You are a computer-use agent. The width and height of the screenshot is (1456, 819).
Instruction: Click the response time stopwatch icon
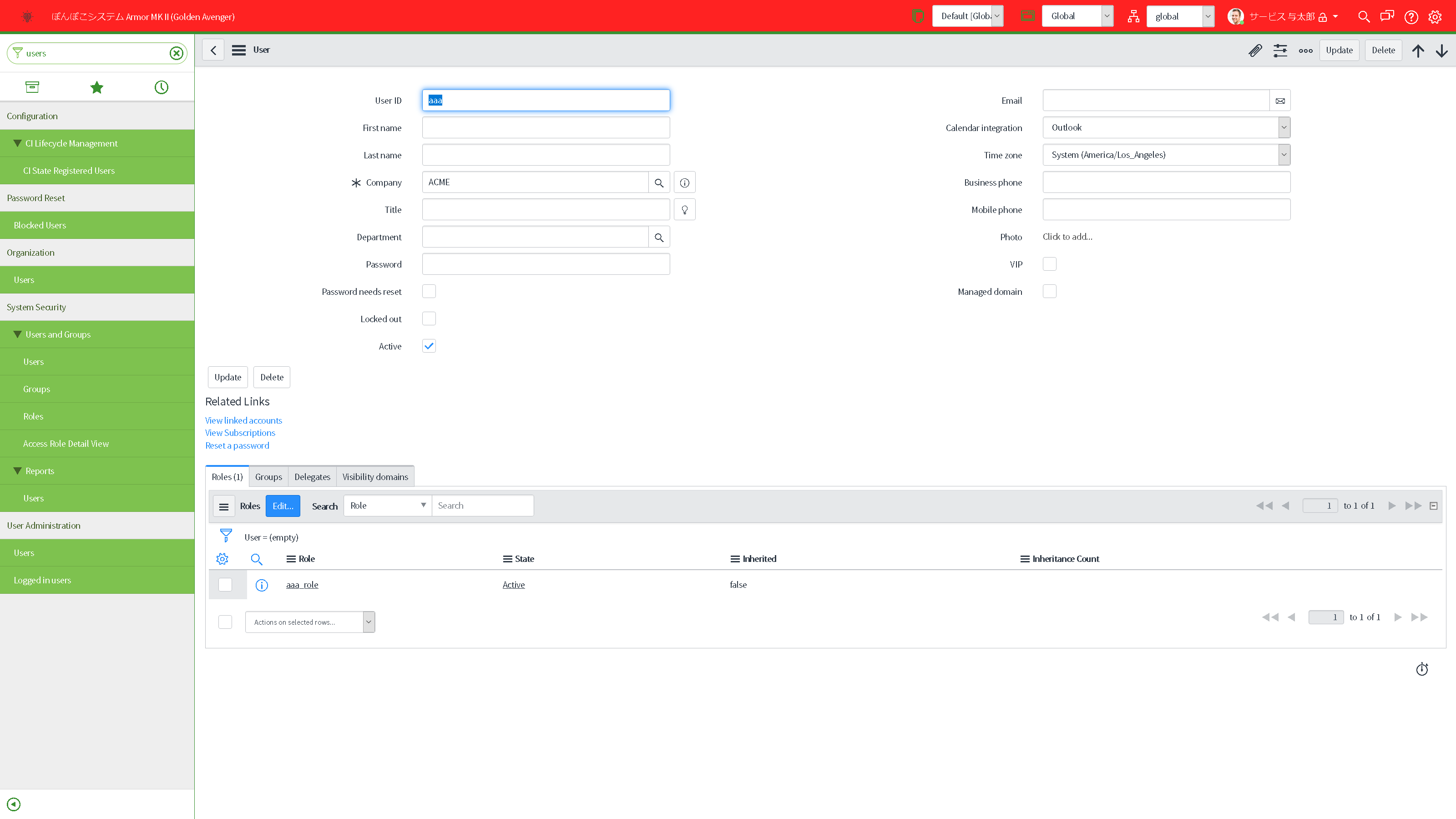[1422, 669]
